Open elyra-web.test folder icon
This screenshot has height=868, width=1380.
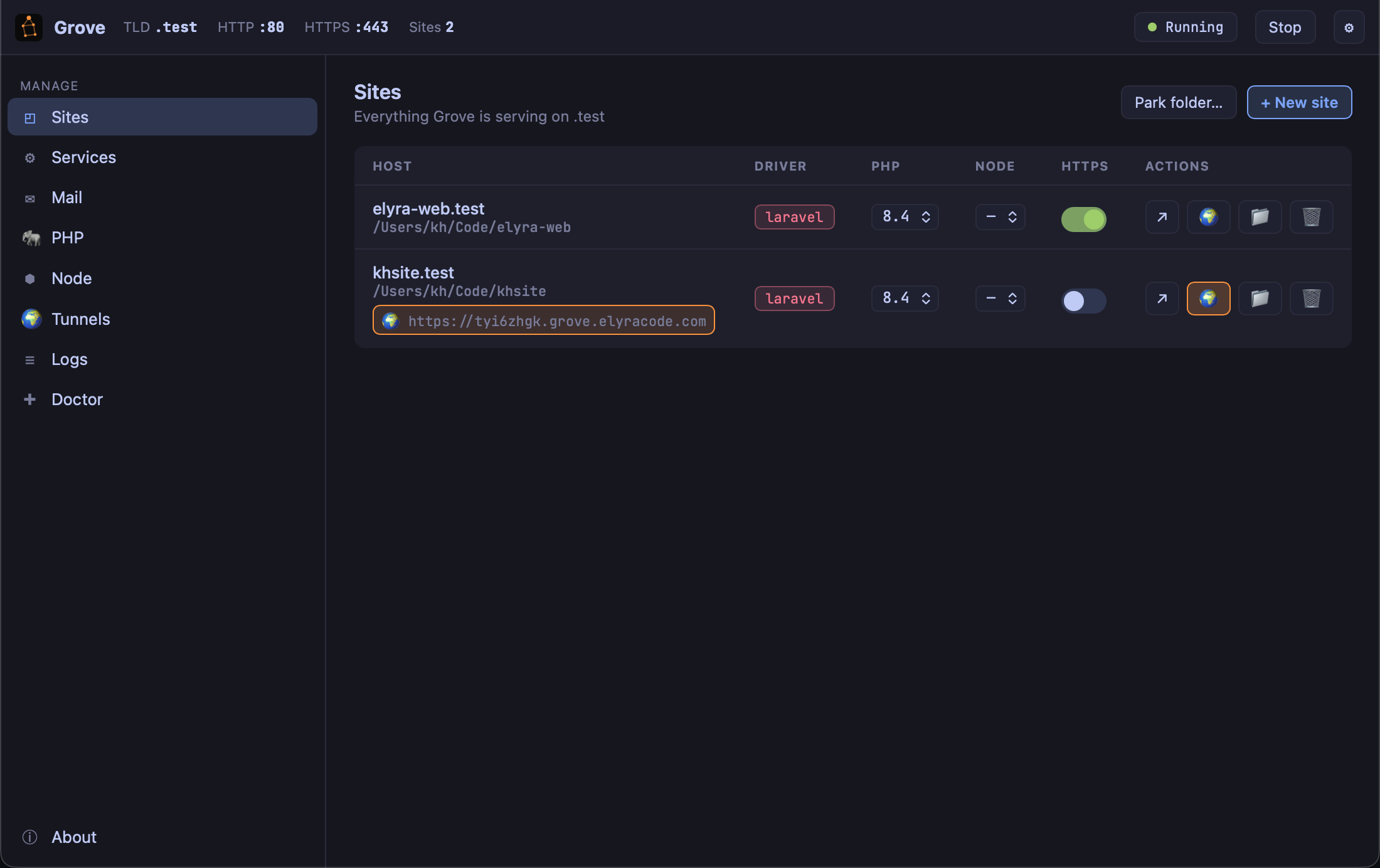tap(1260, 217)
